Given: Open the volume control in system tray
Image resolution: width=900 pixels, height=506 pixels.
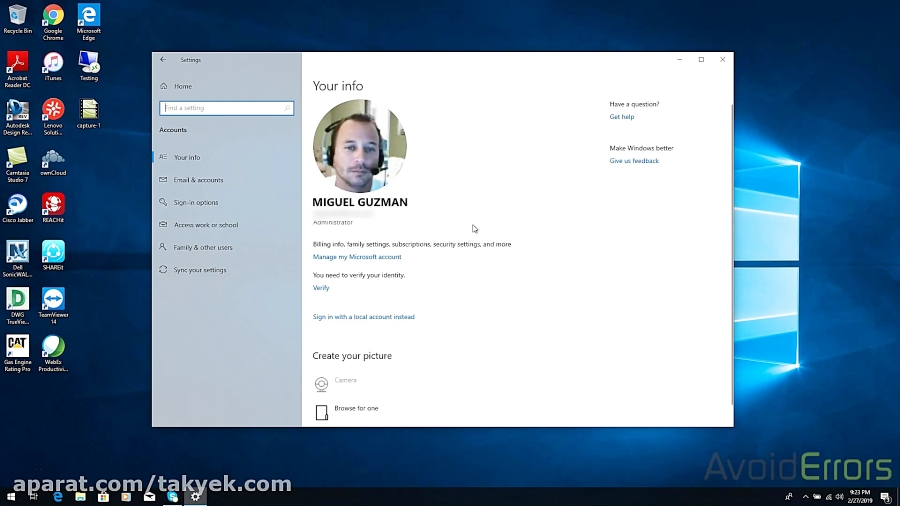Looking at the screenshot, I should pyautogui.click(x=839, y=497).
